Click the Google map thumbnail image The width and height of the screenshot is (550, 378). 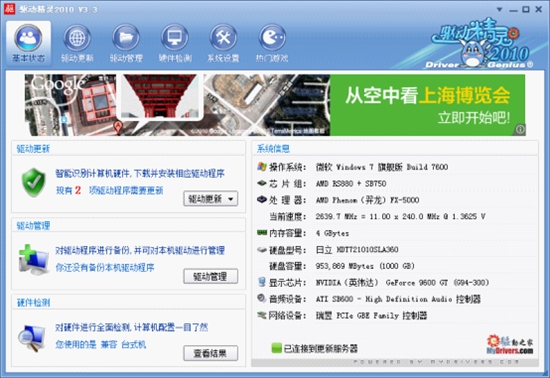[177, 105]
